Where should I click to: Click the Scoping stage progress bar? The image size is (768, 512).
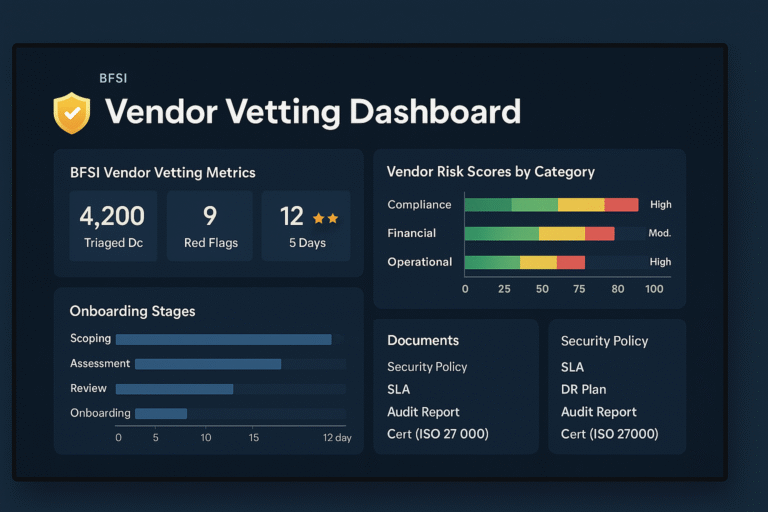pos(223,339)
